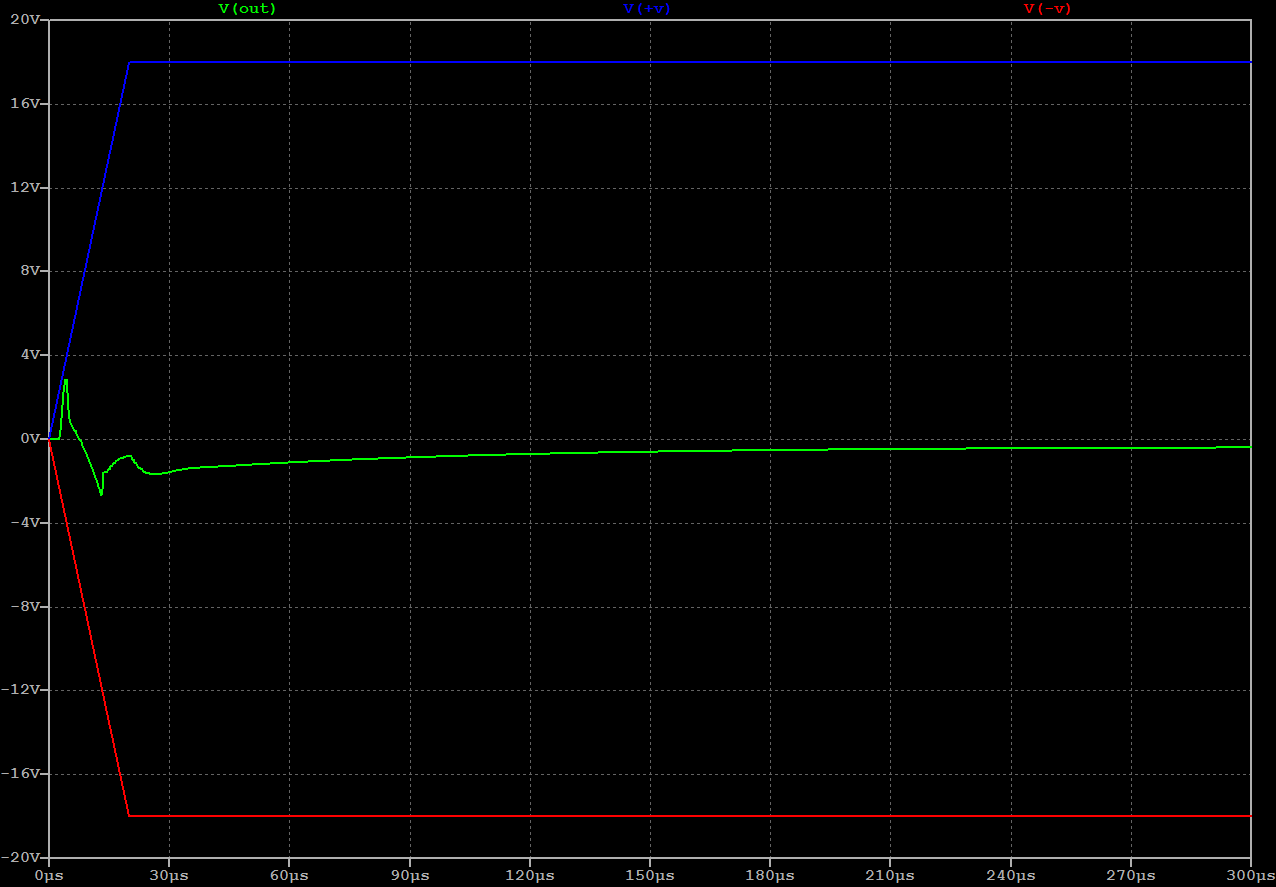The width and height of the screenshot is (1276, 887).
Task: Select the V(+v) trace label
Action: [649, 8]
